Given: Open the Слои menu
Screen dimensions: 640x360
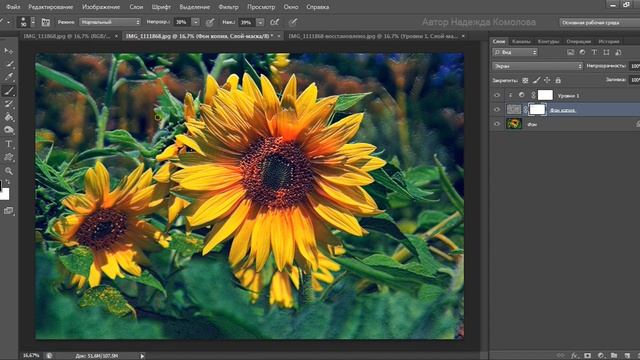Looking at the screenshot, I should pyautogui.click(x=136, y=7).
